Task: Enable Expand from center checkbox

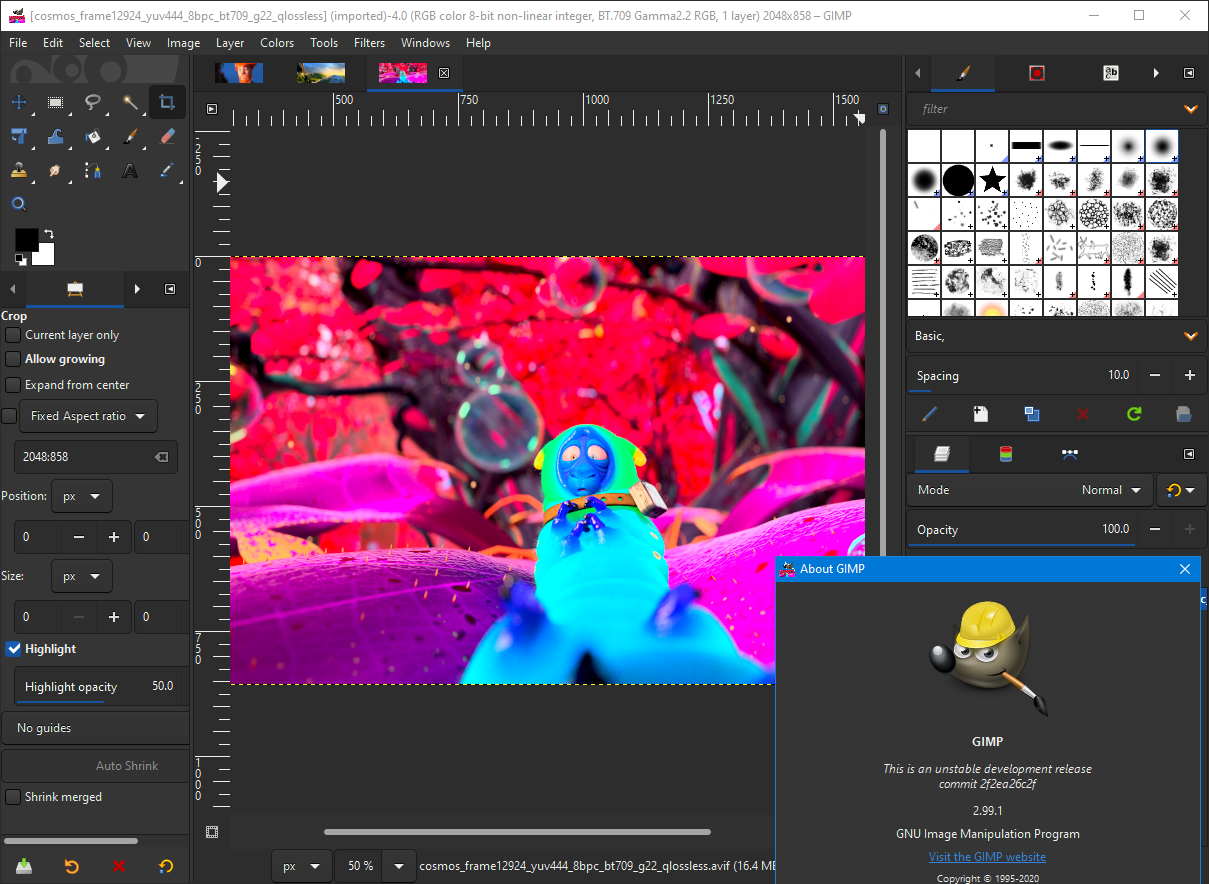Action: click(13, 385)
